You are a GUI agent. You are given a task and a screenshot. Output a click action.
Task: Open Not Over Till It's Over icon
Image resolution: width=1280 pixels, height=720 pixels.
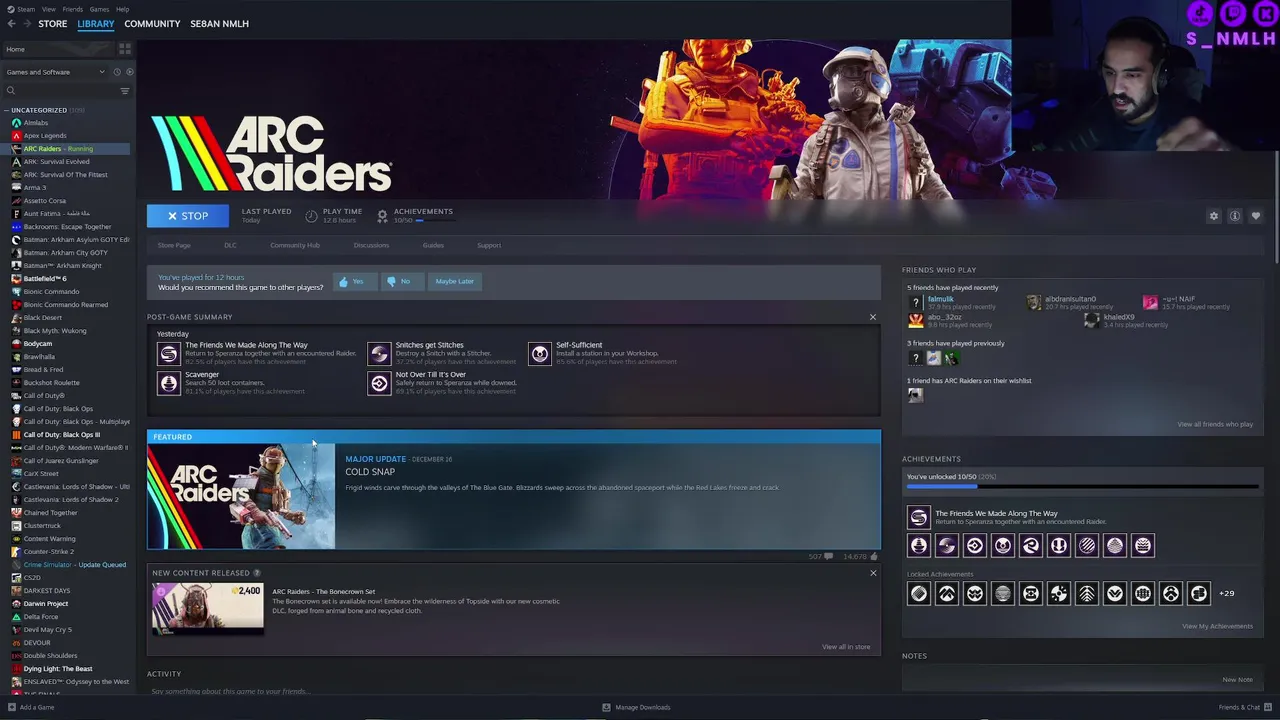coord(379,383)
